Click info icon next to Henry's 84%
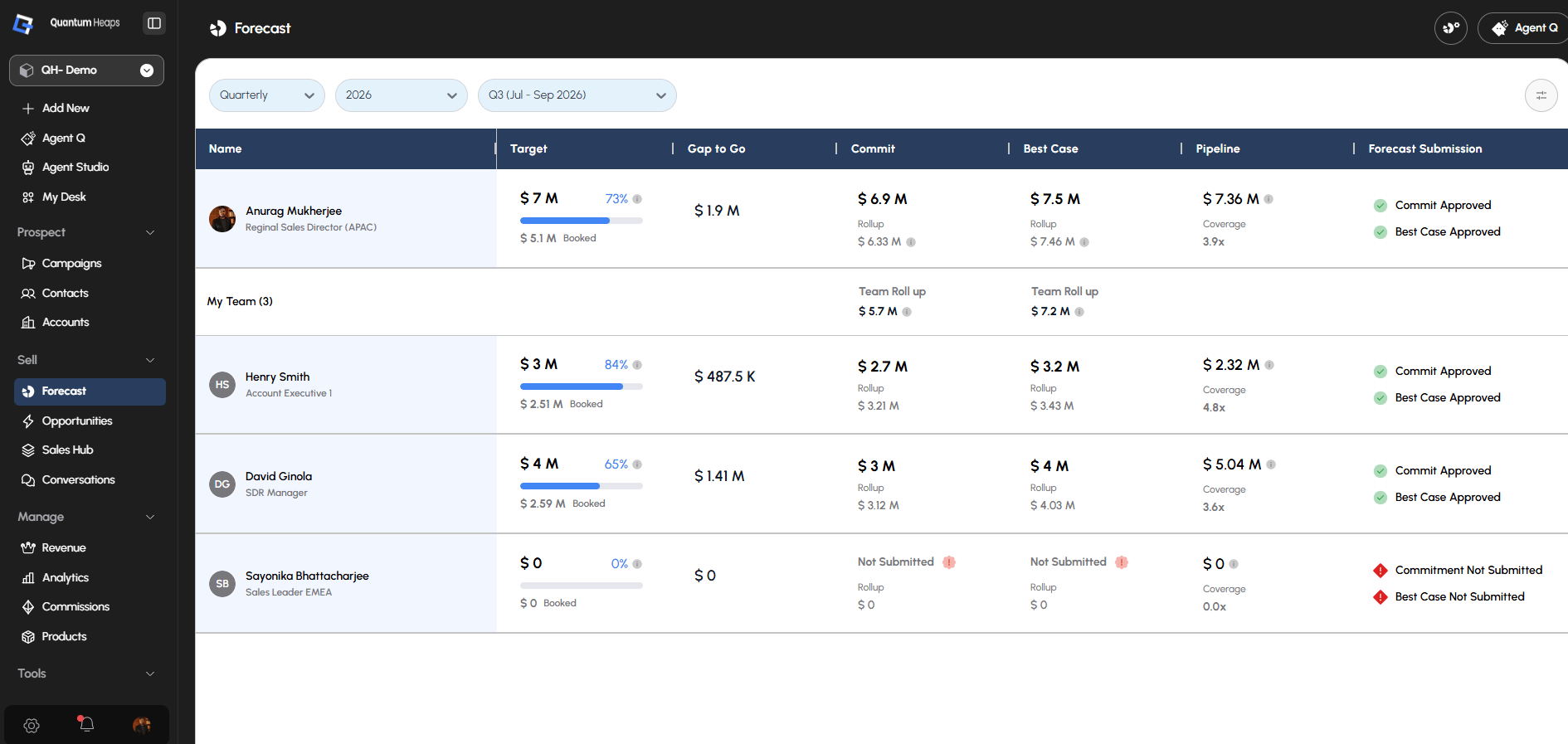The image size is (1568, 744). tap(637, 365)
